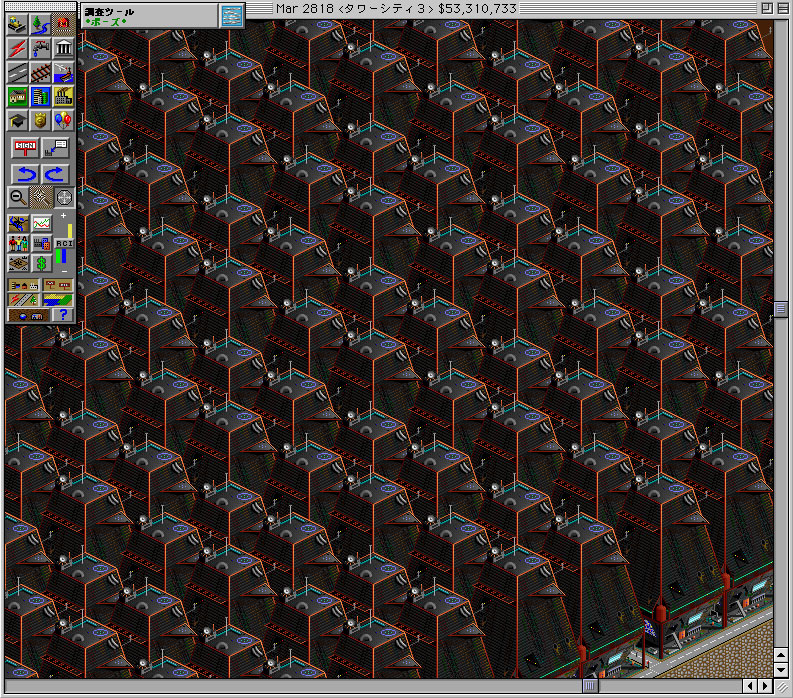Click the horizontal scrollbar left arrow
The height and width of the screenshot is (698, 793).
pyautogui.click(x=750, y=686)
